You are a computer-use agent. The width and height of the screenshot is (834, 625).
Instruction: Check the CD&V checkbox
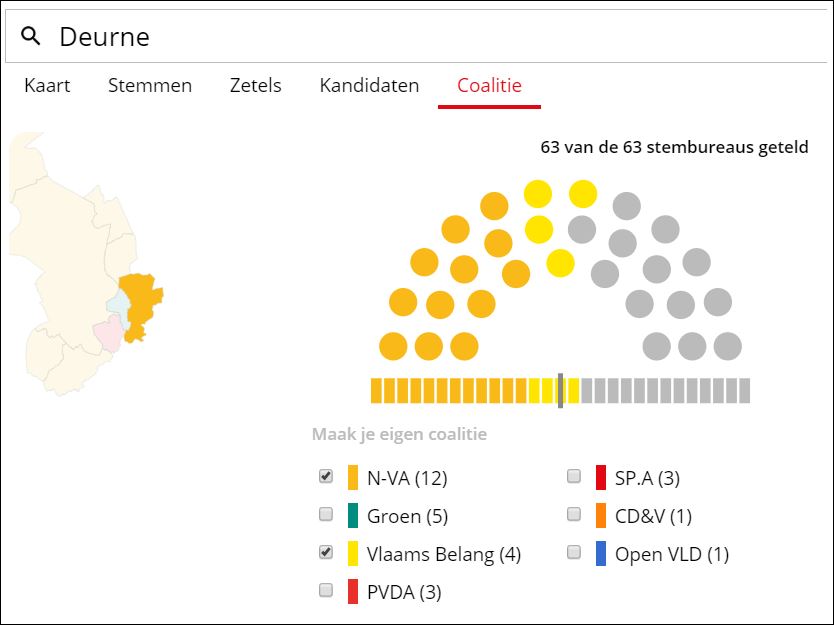click(574, 515)
